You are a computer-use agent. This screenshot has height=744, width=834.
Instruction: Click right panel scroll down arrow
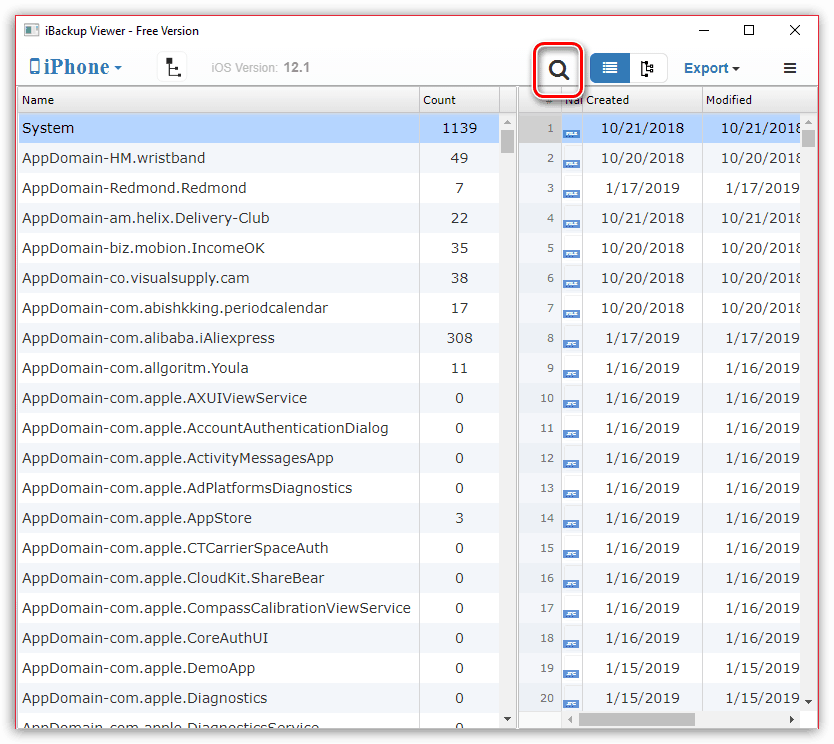pyautogui.click(x=808, y=701)
